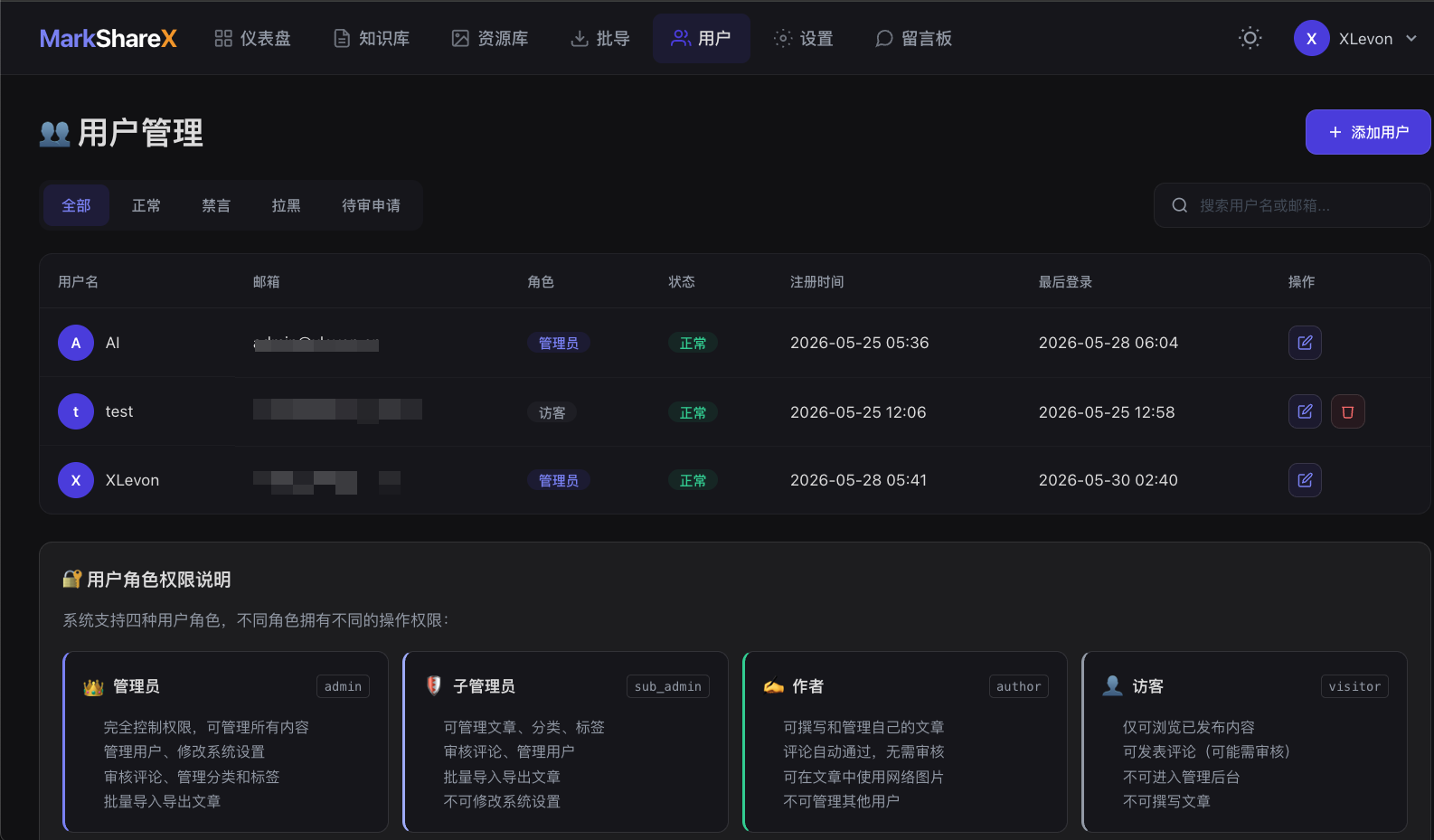The height and width of the screenshot is (840, 1434).
Task: Filter users by 拉黑 blocked status
Action: (287, 205)
